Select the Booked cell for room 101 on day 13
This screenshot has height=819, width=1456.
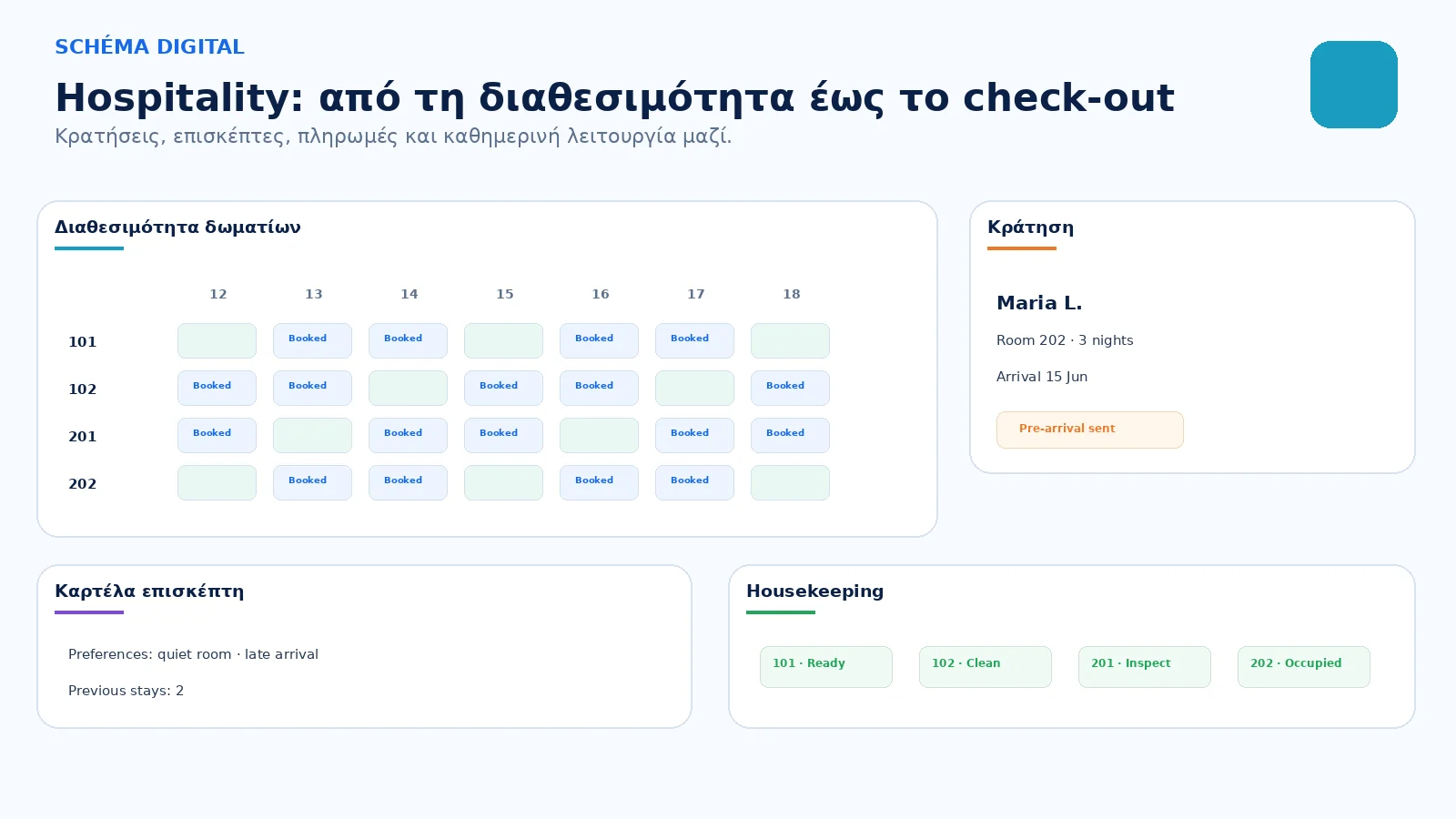pyautogui.click(x=312, y=341)
